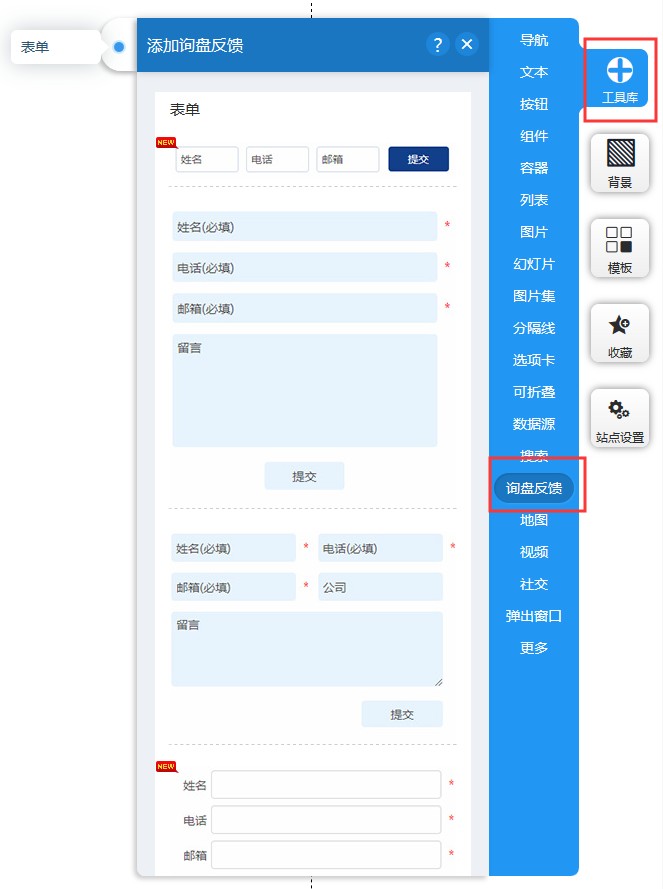Click the 表单 heading in the dialog
The image size is (663, 889).
coord(185,109)
